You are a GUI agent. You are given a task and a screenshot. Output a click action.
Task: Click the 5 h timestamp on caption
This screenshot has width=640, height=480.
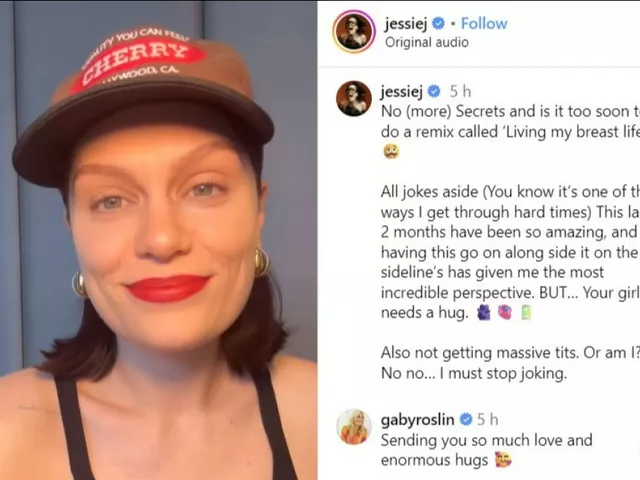pyautogui.click(x=460, y=92)
